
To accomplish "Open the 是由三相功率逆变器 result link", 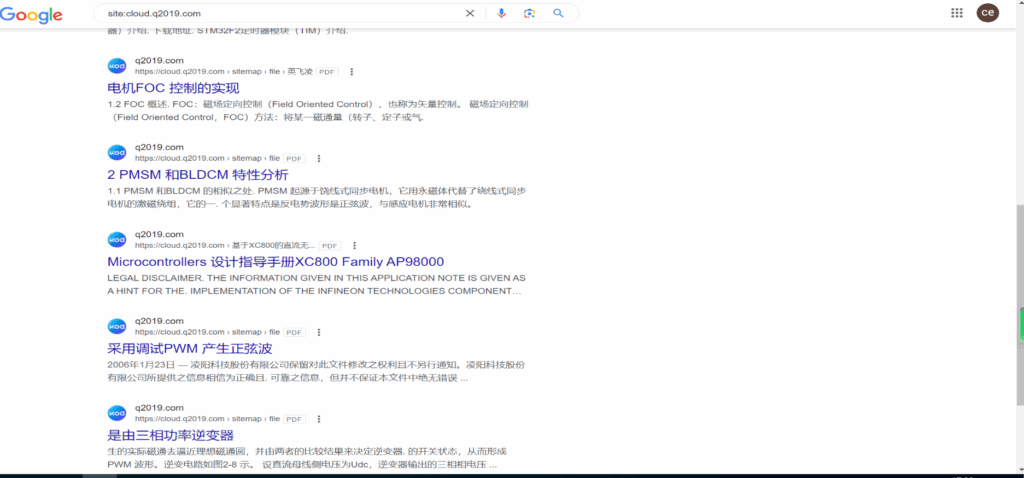I will [170, 436].
